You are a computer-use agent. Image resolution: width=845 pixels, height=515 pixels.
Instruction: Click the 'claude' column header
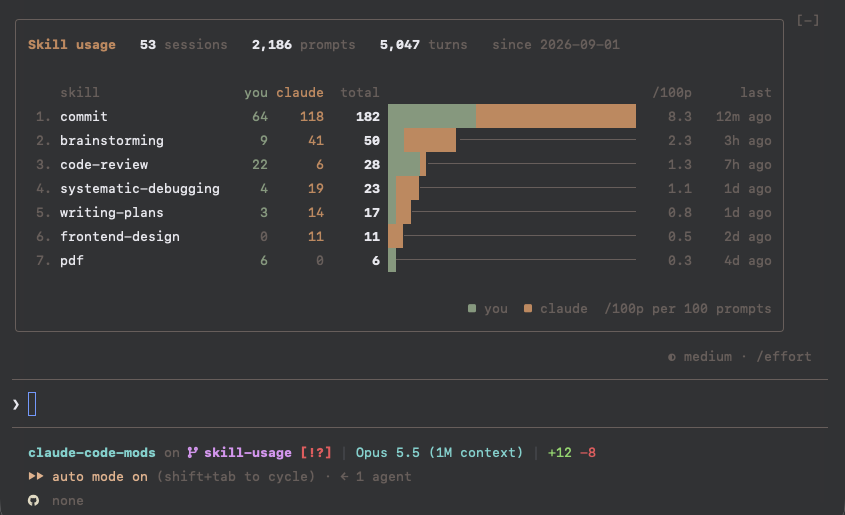pos(300,93)
